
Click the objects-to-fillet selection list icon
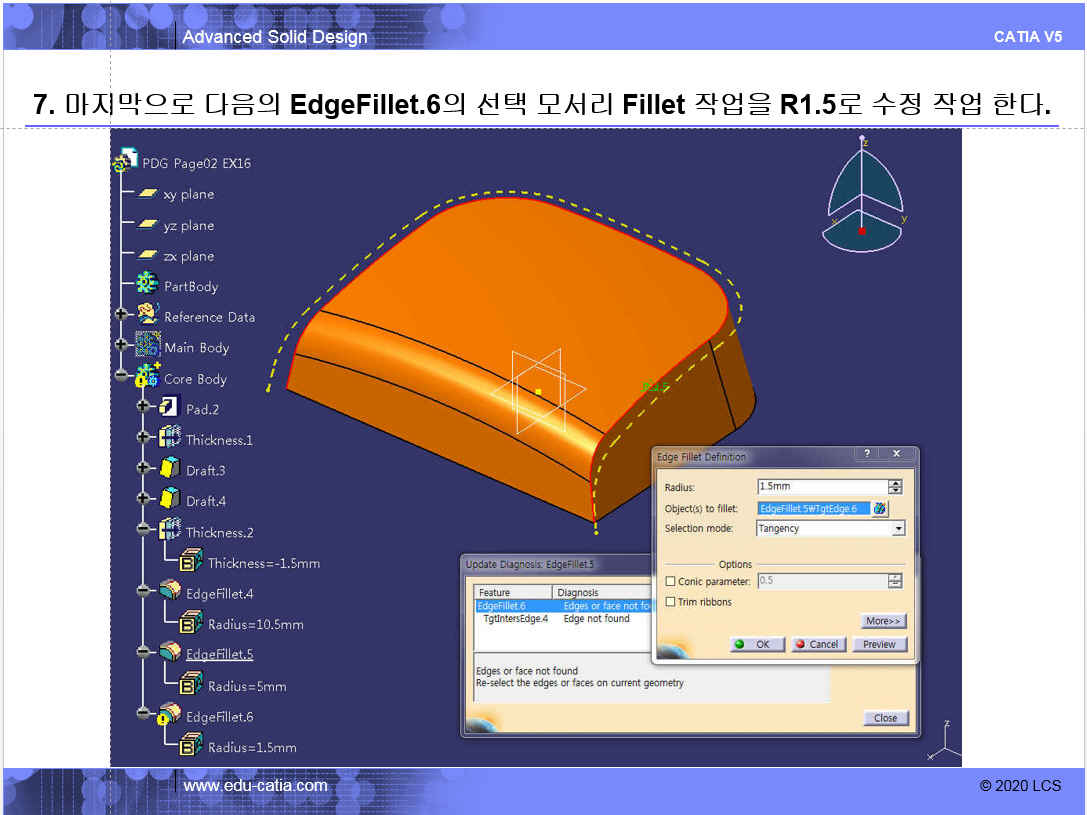point(880,508)
